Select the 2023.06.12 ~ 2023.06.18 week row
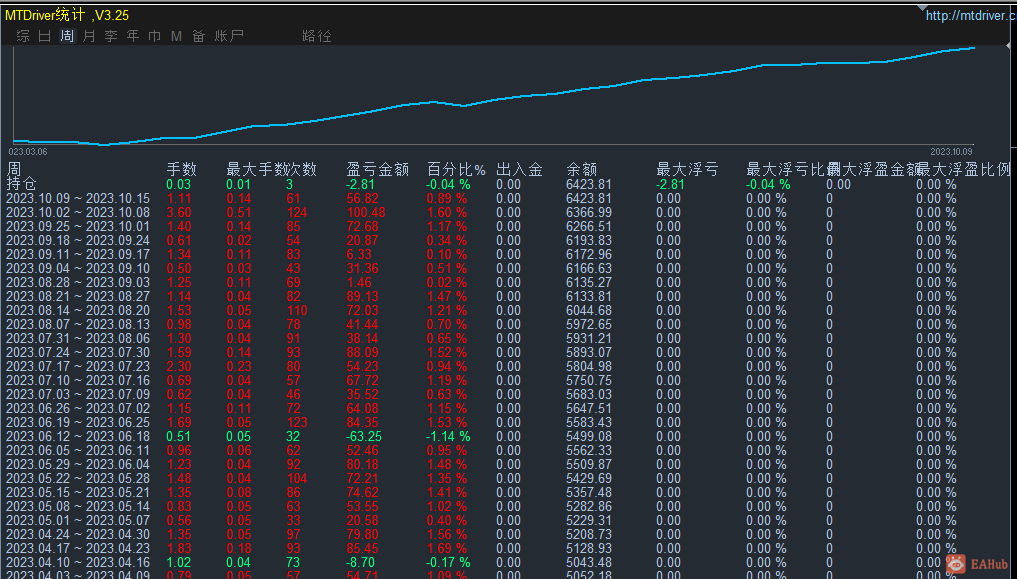 78,436
